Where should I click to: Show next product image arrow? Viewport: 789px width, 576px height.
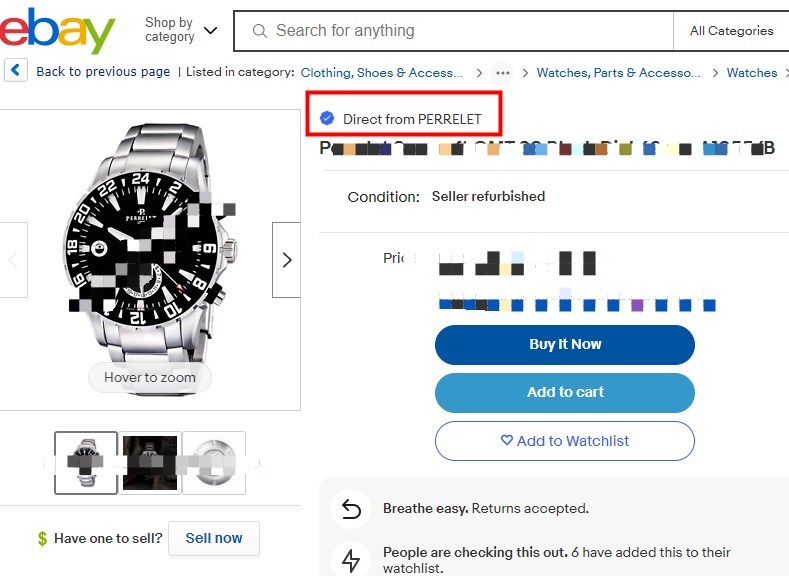tap(287, 260)
